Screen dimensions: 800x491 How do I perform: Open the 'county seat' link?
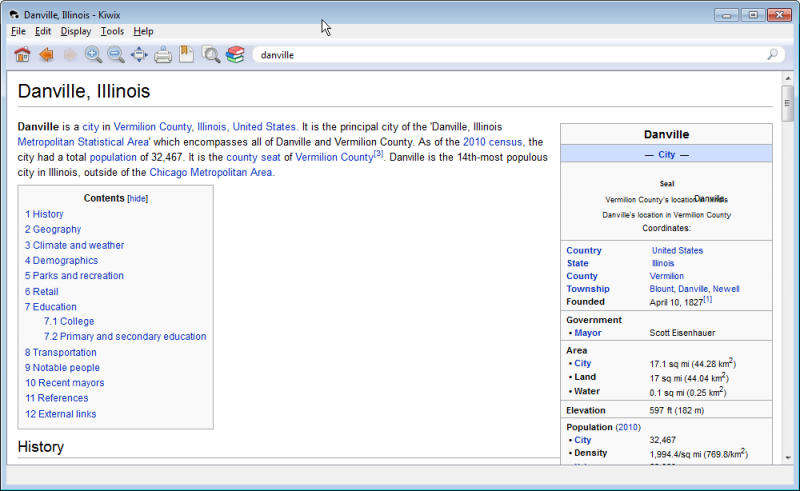click(x=254, y=157)
